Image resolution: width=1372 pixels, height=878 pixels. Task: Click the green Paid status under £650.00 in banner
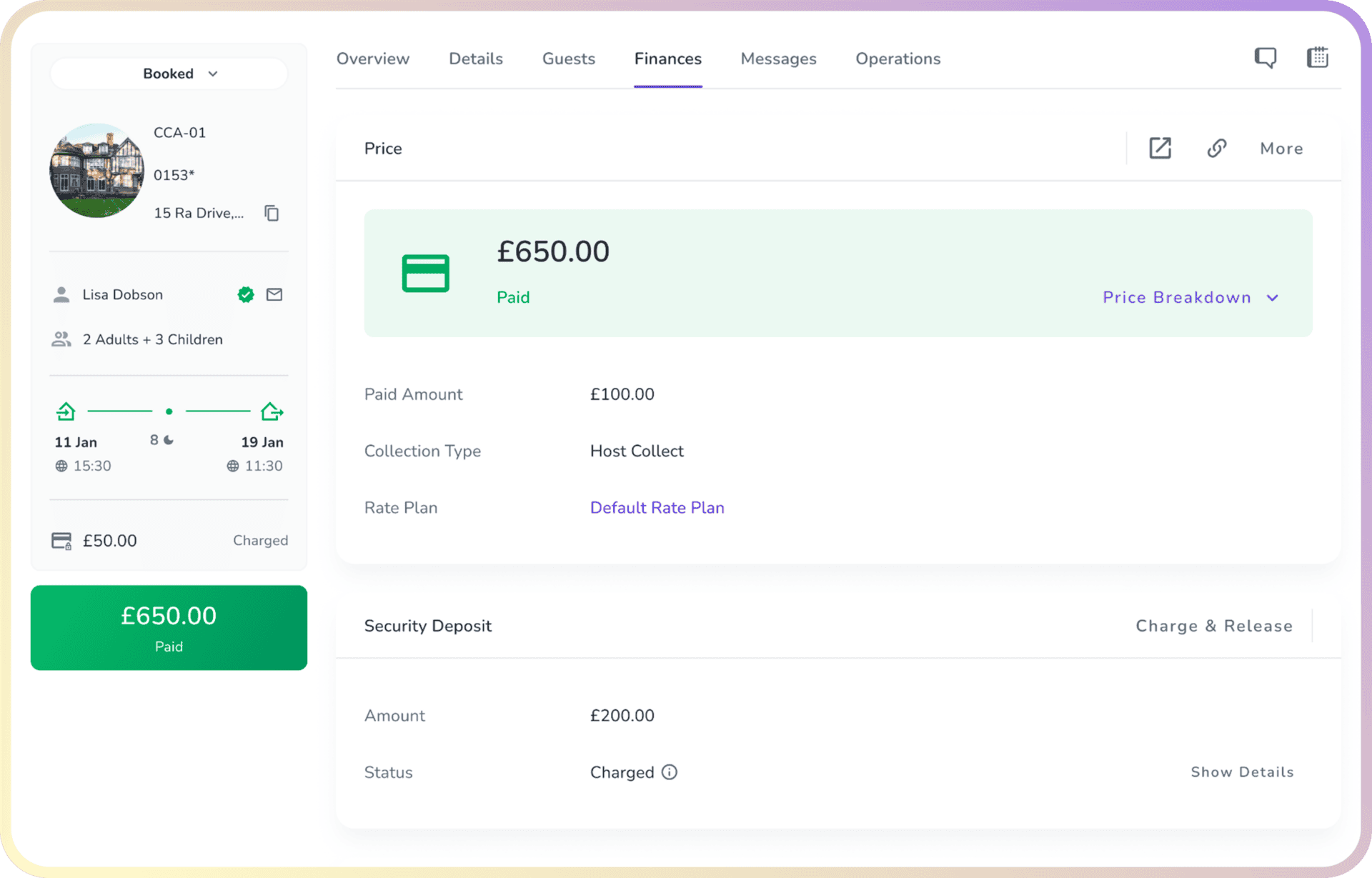513,297
